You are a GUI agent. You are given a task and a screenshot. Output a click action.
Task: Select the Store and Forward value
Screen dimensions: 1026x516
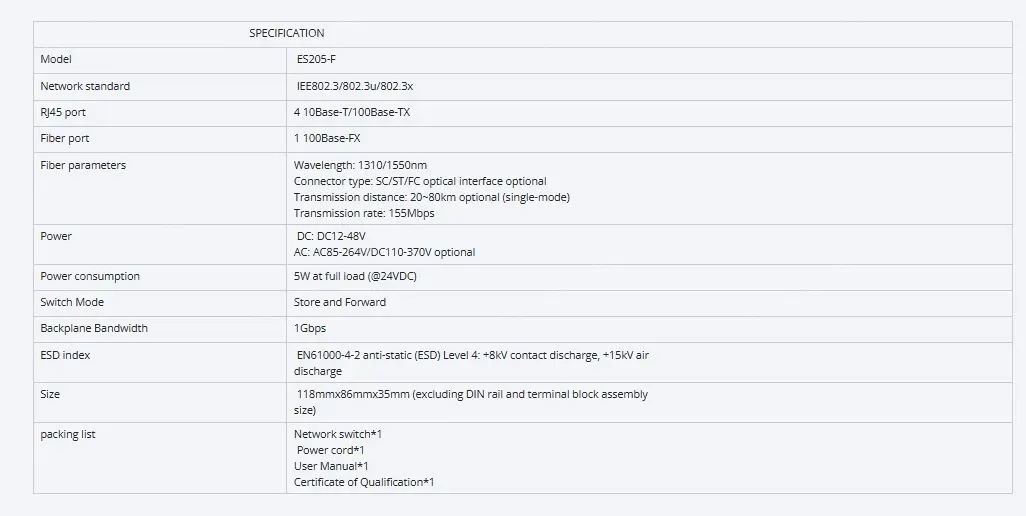(x=340, y=302)
